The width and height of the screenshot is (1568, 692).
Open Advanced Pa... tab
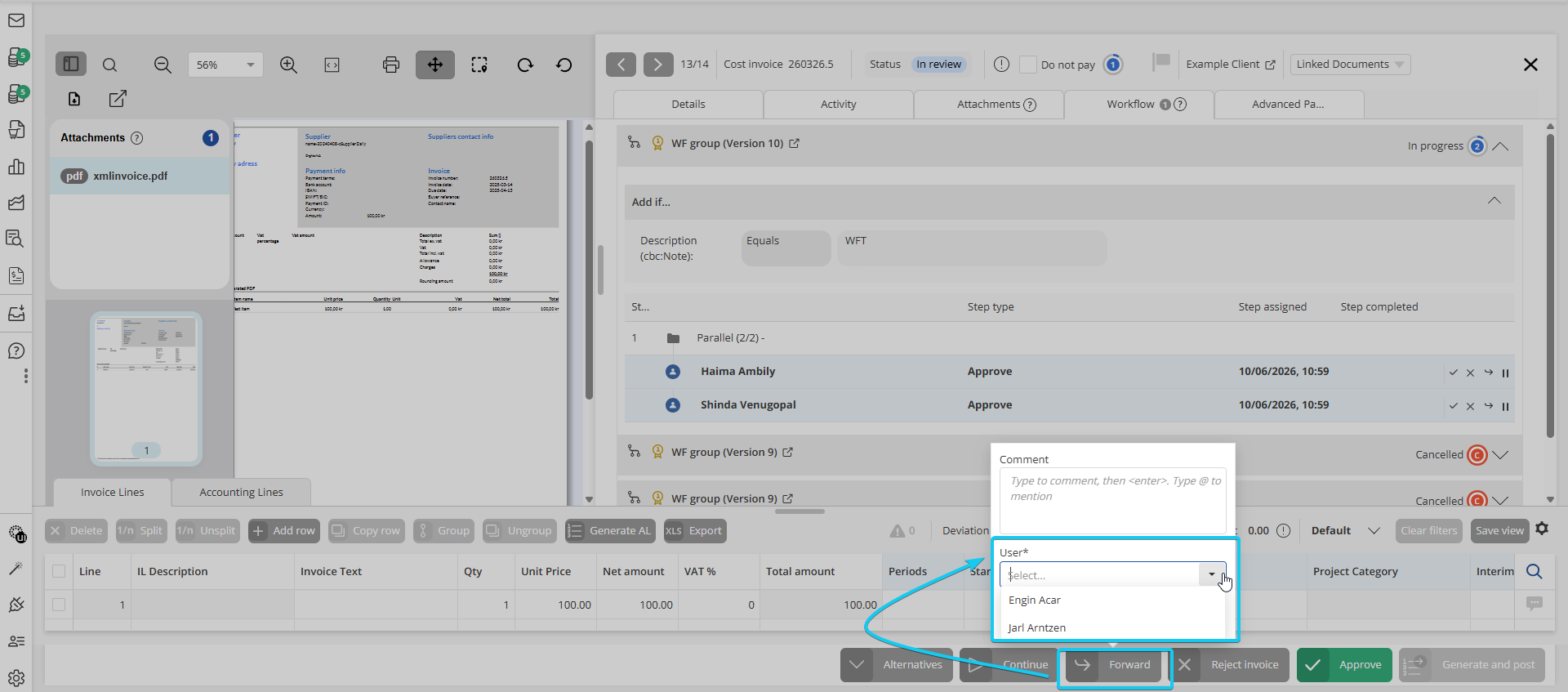(1290, 105)
